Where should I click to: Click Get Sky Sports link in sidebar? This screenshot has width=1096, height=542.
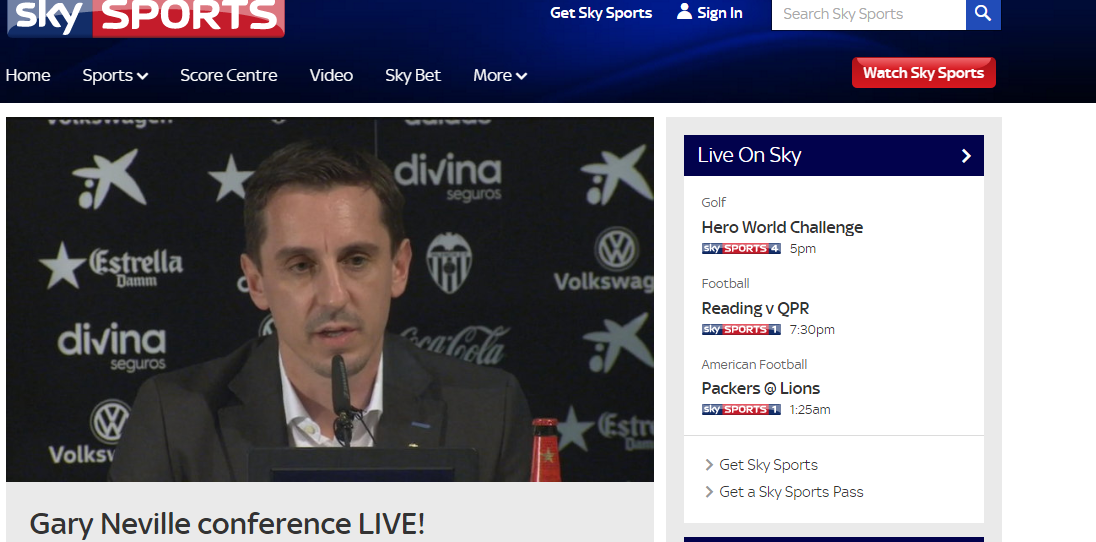(768, 464)
